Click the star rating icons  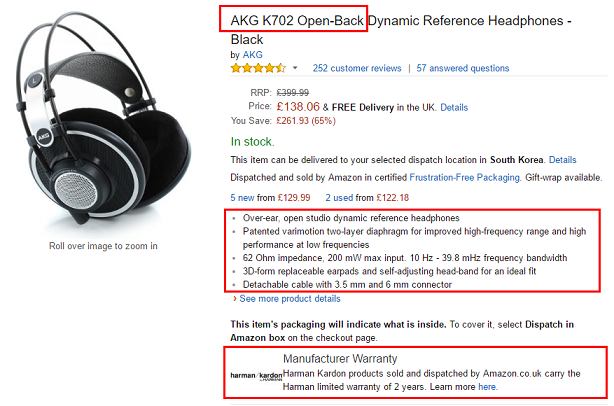(258, 68)
